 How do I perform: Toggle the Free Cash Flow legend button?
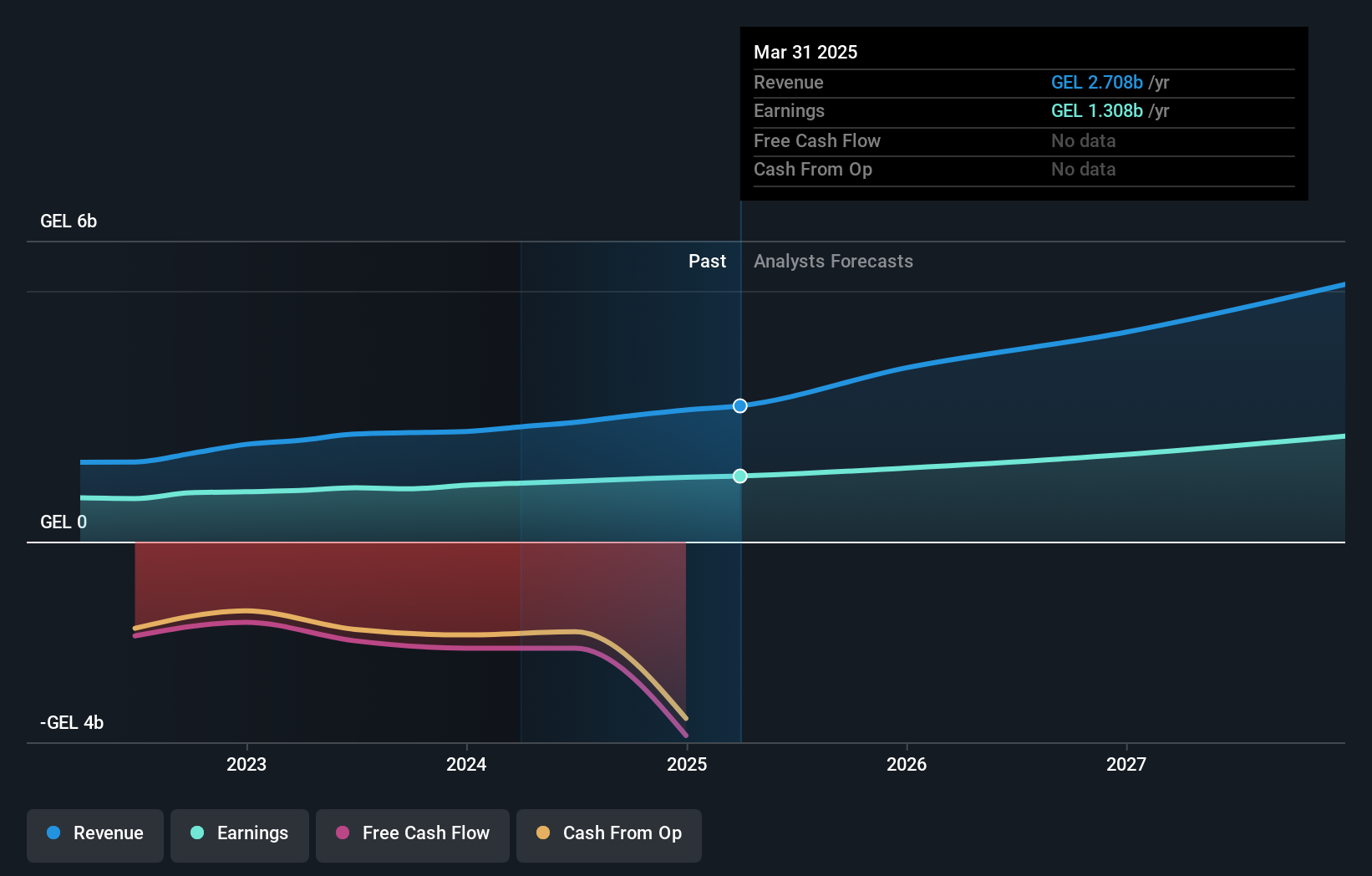pos(413,834)
